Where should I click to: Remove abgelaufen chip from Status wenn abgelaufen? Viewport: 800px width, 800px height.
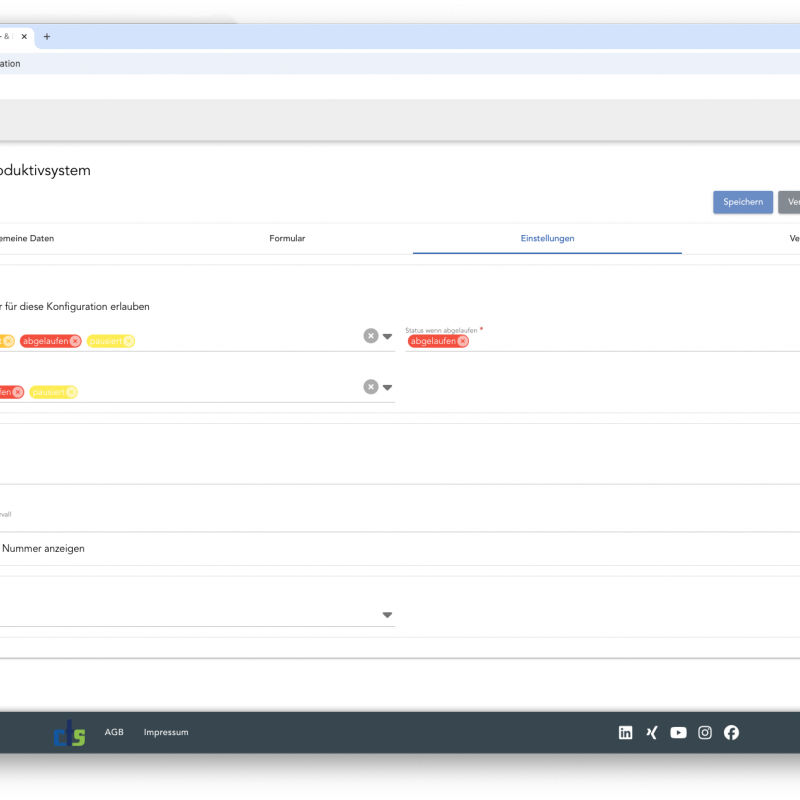click(462, 341)
